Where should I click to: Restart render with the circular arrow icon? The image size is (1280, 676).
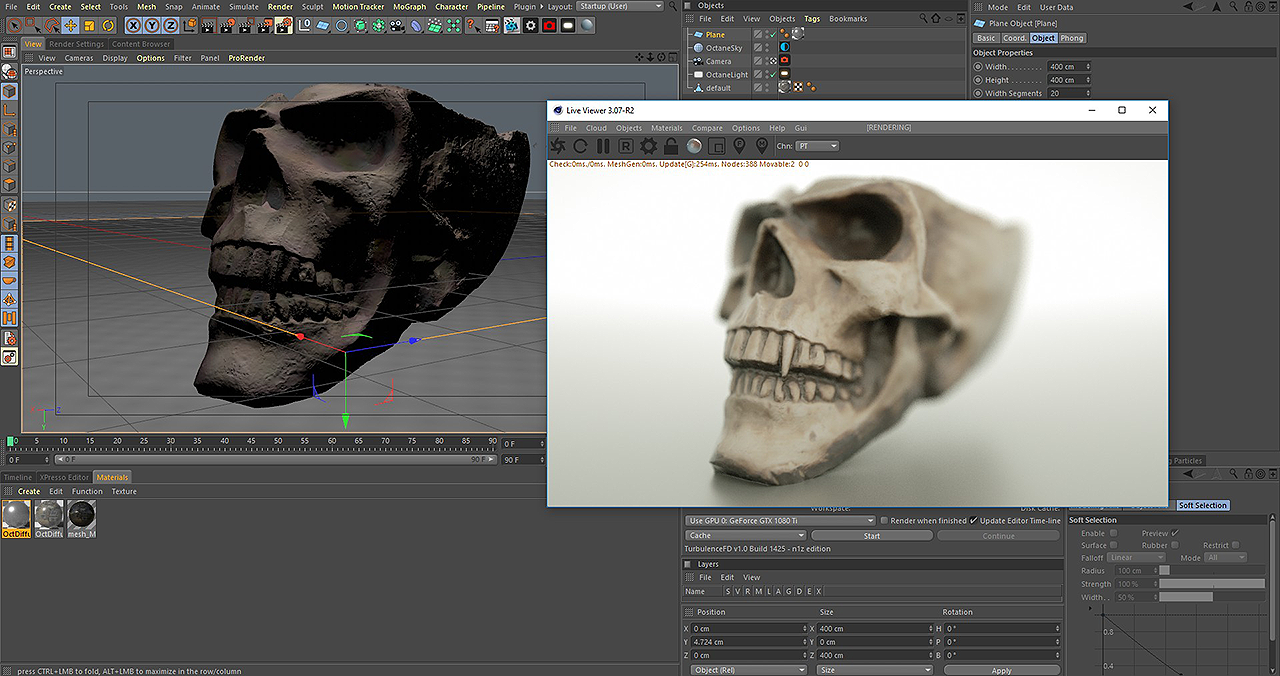click(580, 146)
